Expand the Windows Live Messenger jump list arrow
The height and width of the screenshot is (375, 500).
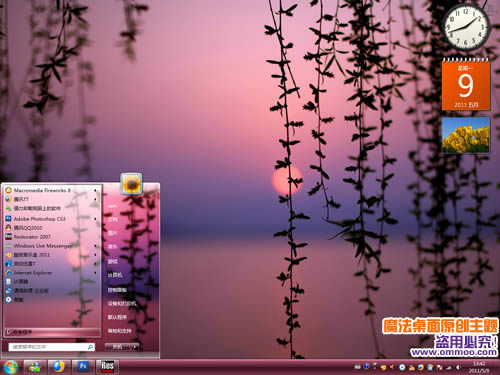pos(95,246)
